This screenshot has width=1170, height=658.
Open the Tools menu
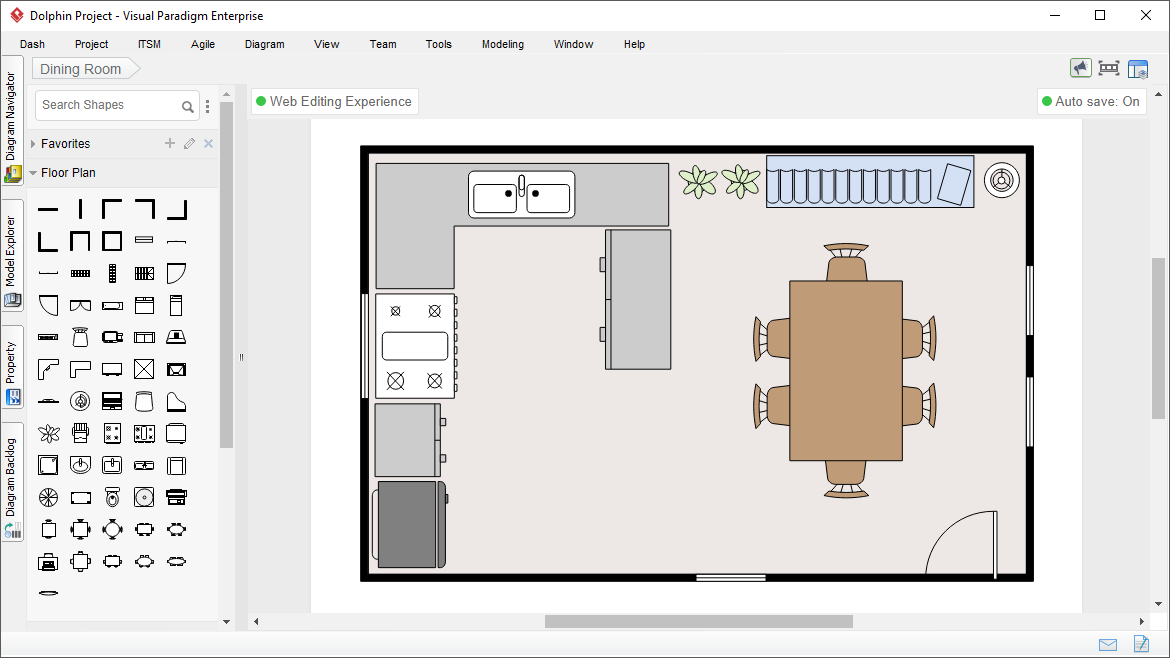pyautogui.click(x=439, y=44)
